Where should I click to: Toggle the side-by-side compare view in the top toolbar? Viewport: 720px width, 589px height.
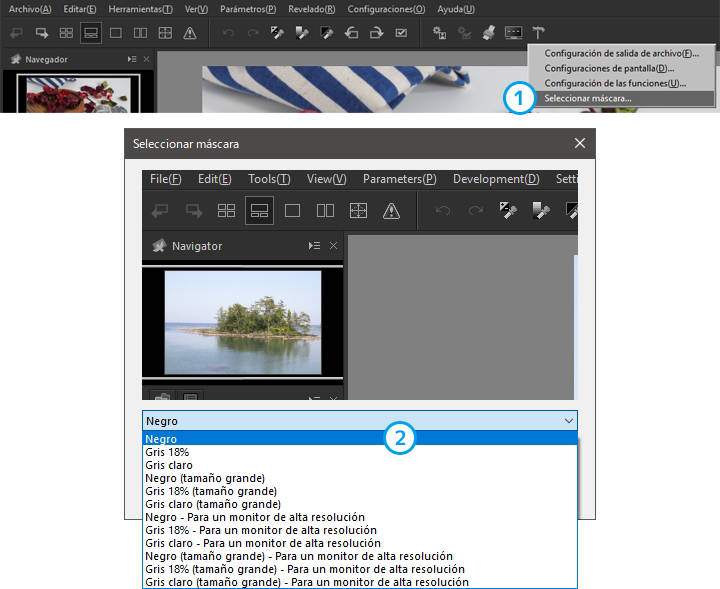coord(140,33)
